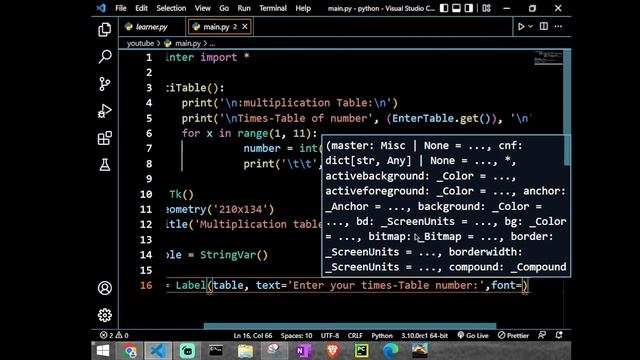Expand the Run button dropdown arrow
This screenshot has height=360, width=640.
pos(531,27)
